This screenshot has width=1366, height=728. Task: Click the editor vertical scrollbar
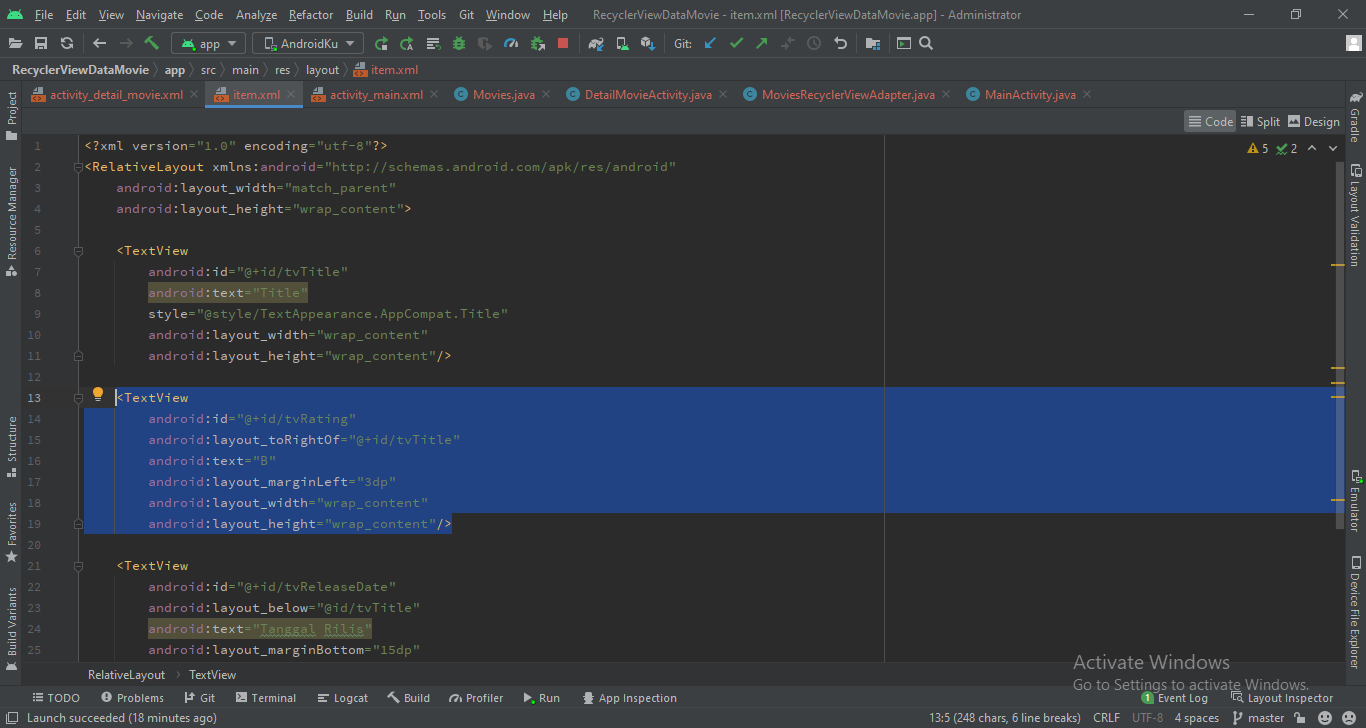tap(1338, 345)
